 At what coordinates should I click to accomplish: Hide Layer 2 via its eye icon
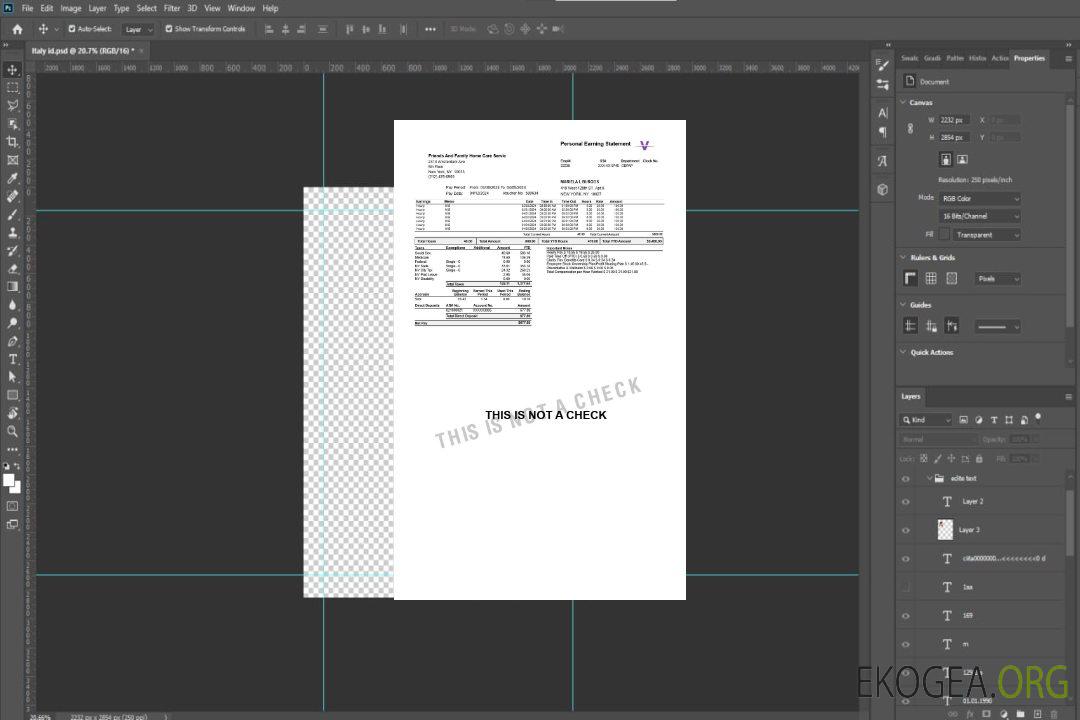(906, 502)
